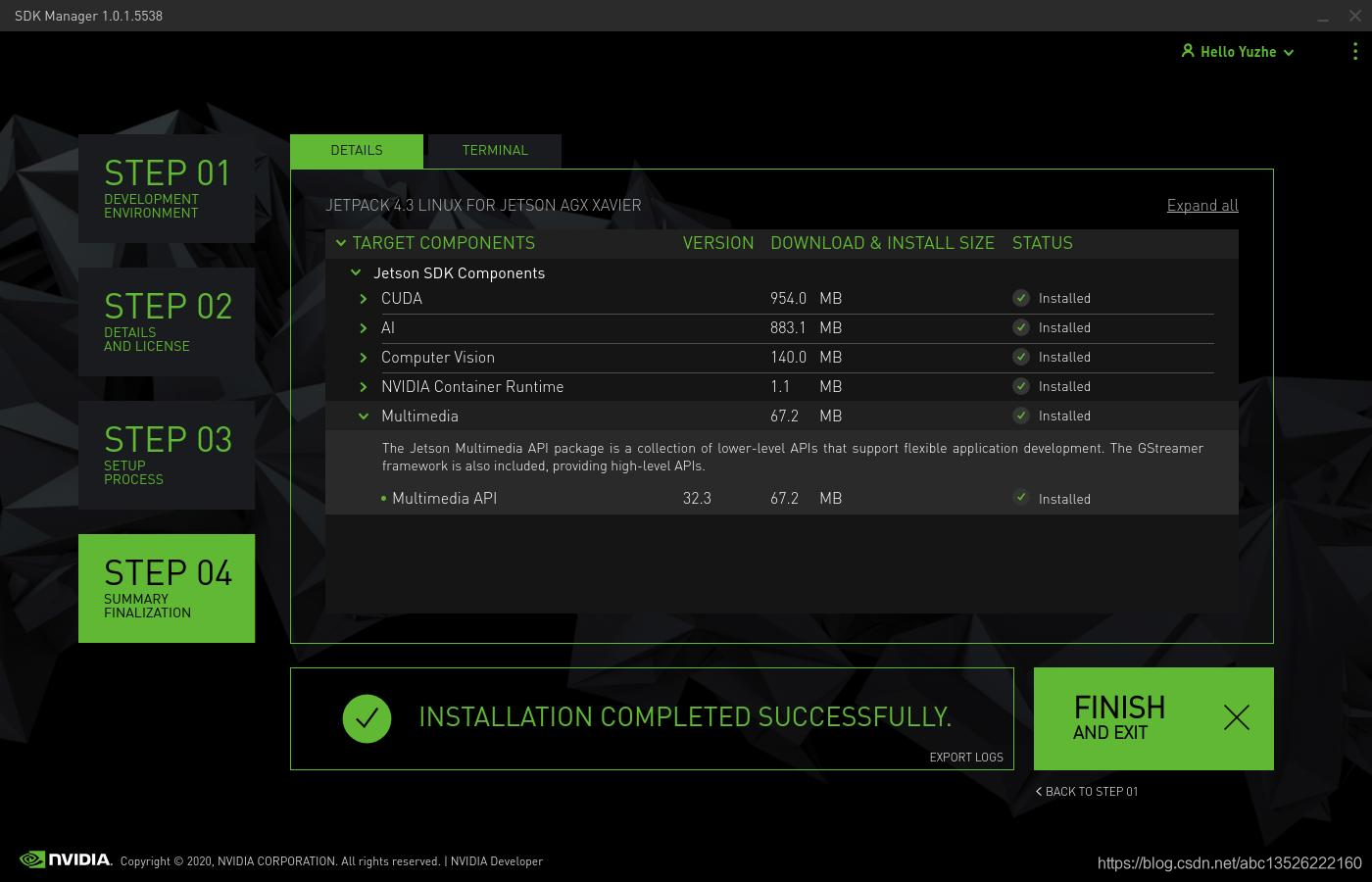Click the JetPack 4.3 Linux title text
Image resolution: width=1372 pixels, height=882 pixels.
(x=483, y=205)
